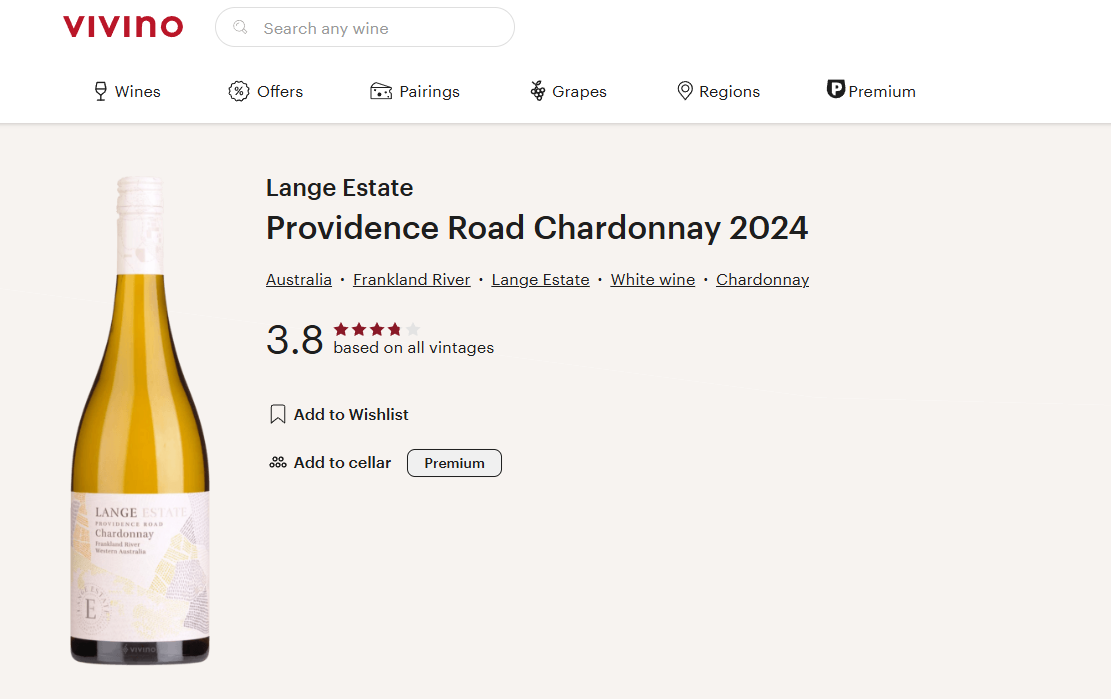Viewport: 1111px width, 699px height.
Task: Click the wishlist bookmark icon
Action: click(x=278, y=414)
